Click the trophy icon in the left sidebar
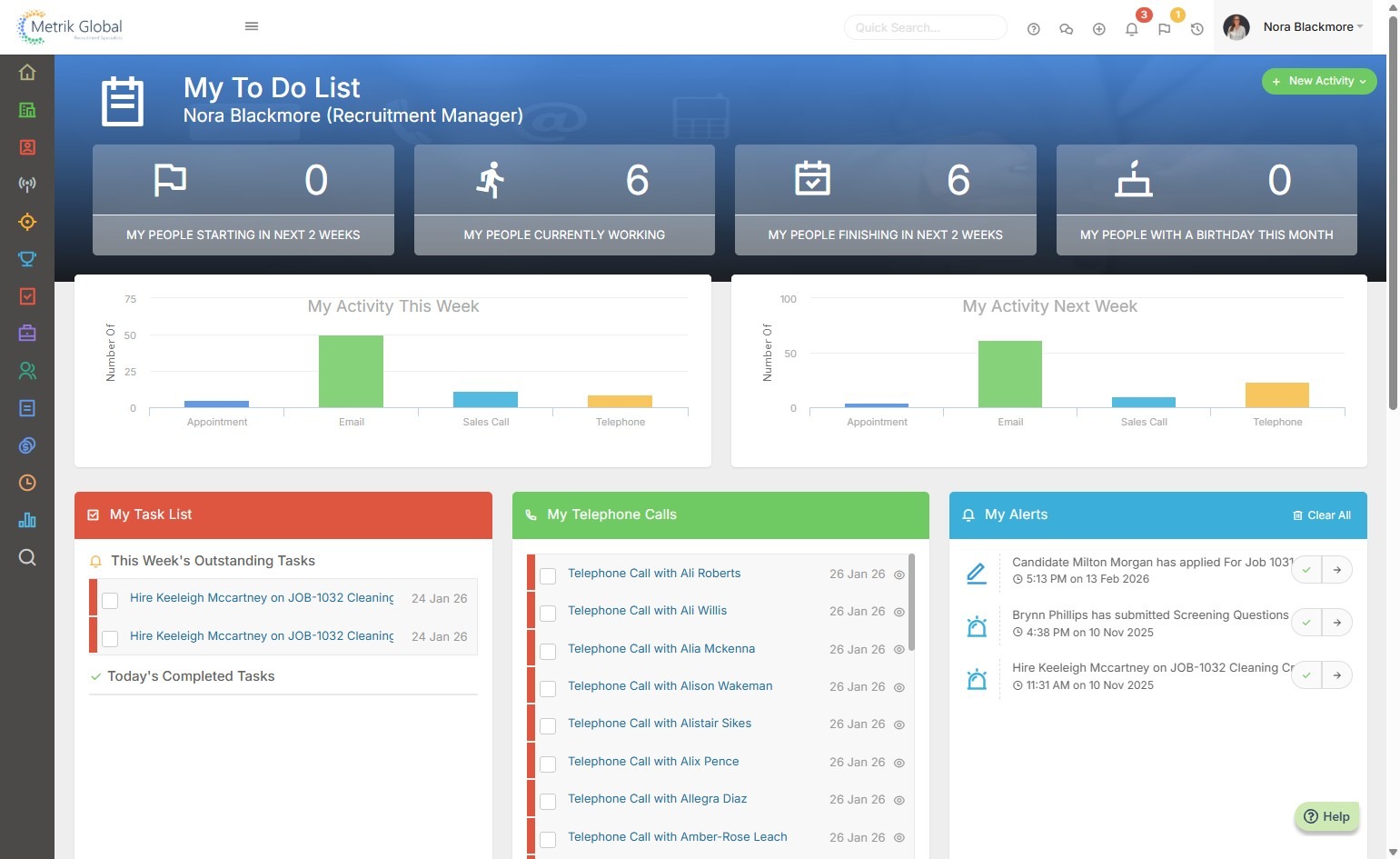Viewport: 1400px width, 859px height. (27, 259)
